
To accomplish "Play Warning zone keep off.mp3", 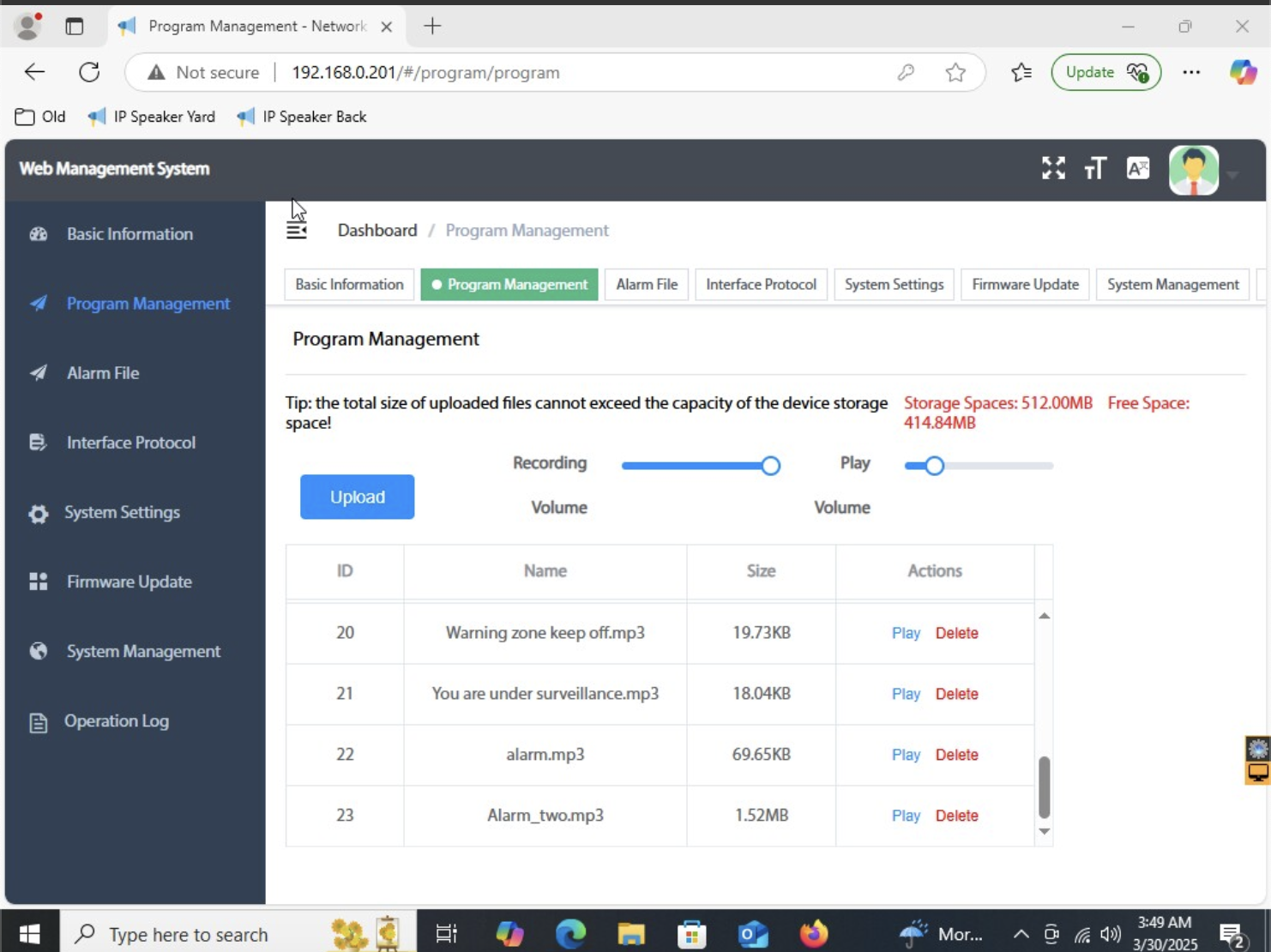I will coord(906,633).
